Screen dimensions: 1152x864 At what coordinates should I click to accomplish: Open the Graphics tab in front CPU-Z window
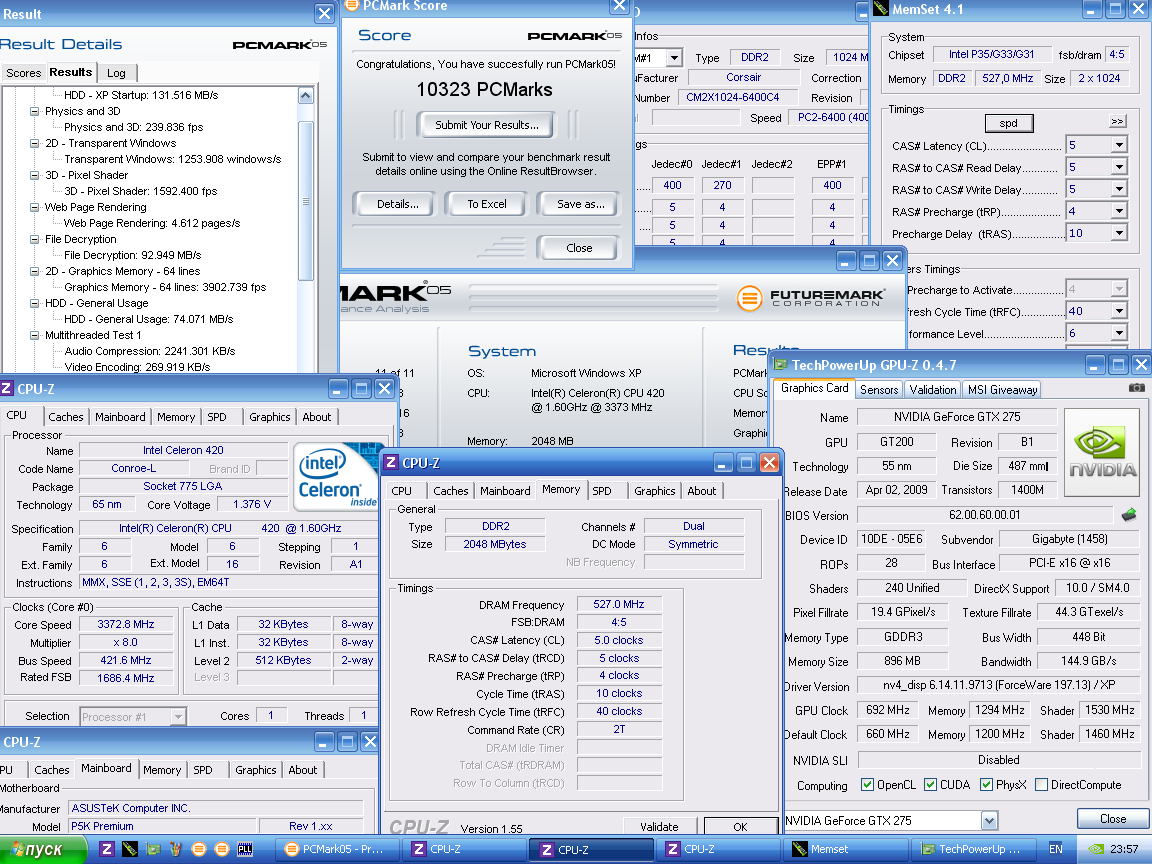[x=655, y=491]
